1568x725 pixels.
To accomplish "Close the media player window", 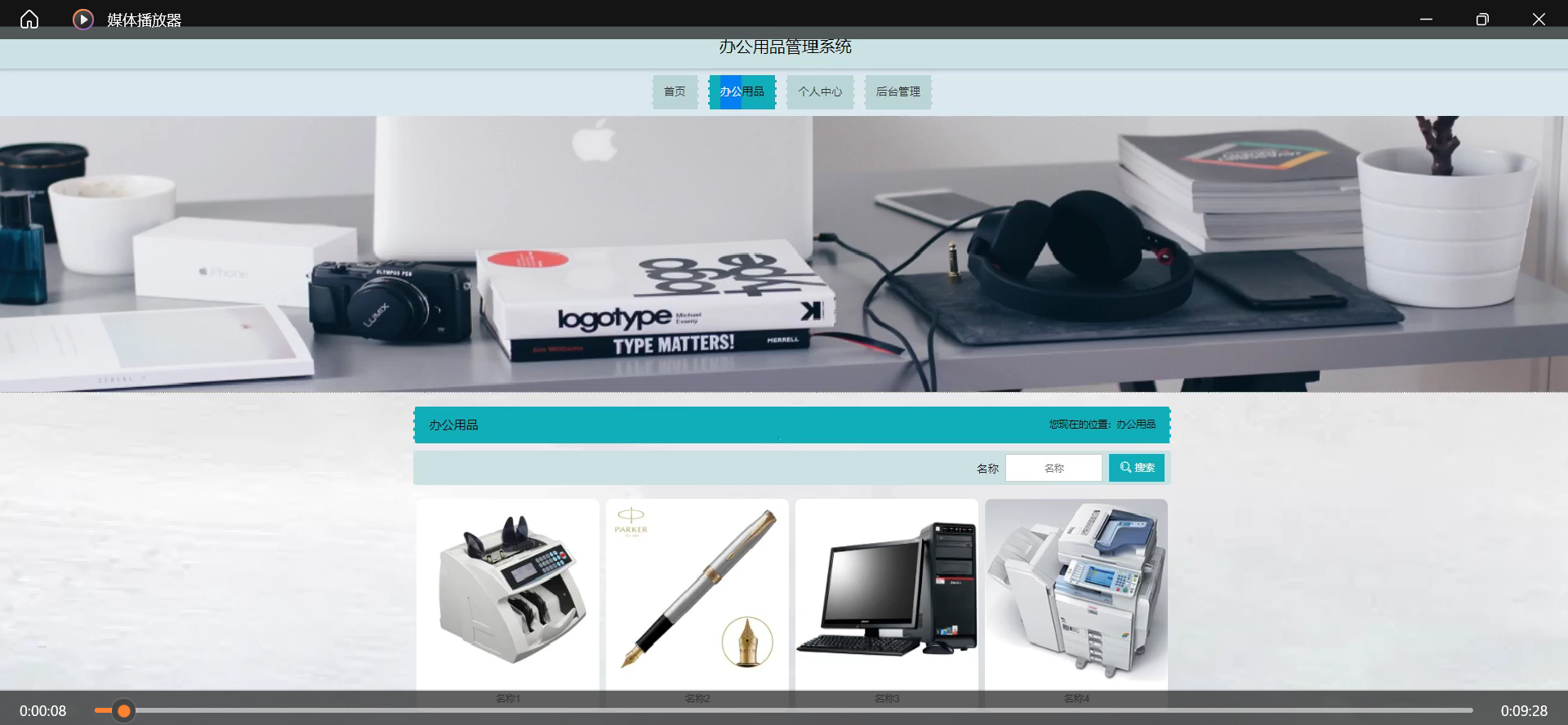I will click(x=1539, y=20).
